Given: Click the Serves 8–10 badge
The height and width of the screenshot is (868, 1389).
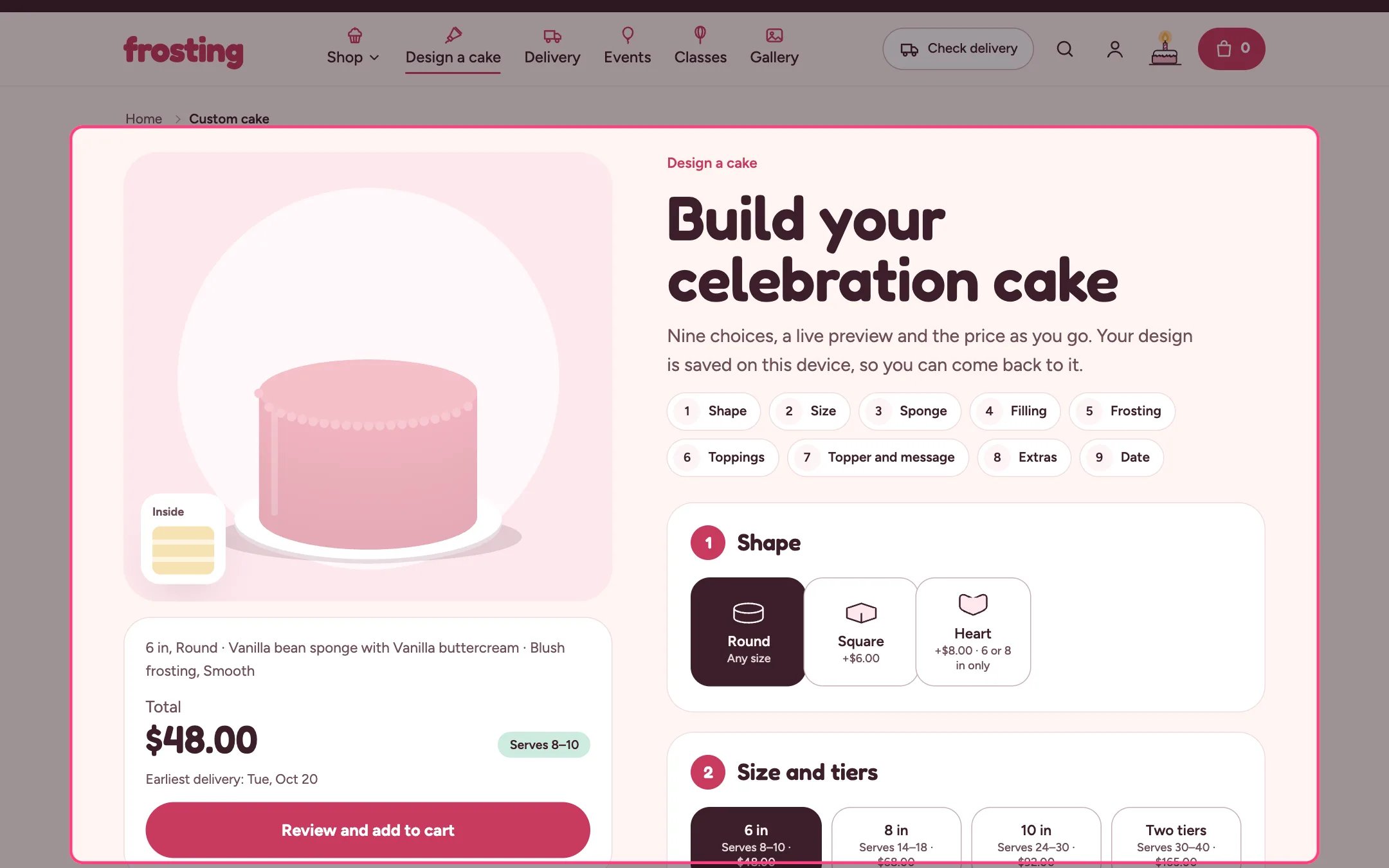Looking at the screenshot, I should 544,745.
